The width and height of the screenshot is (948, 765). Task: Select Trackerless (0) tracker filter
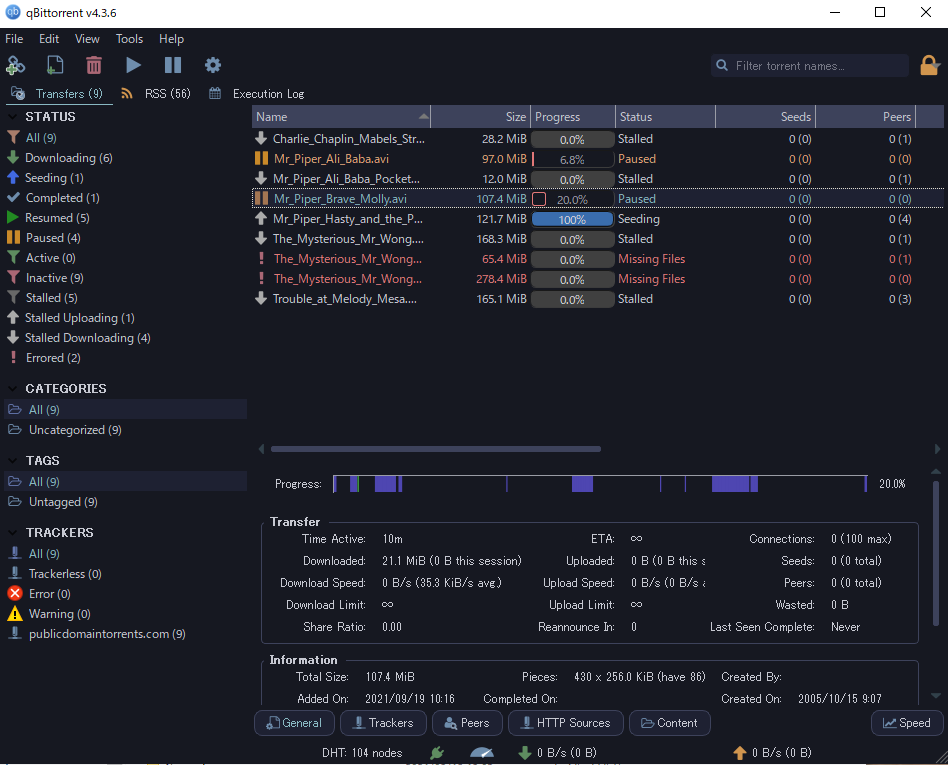tap(54, 574)
